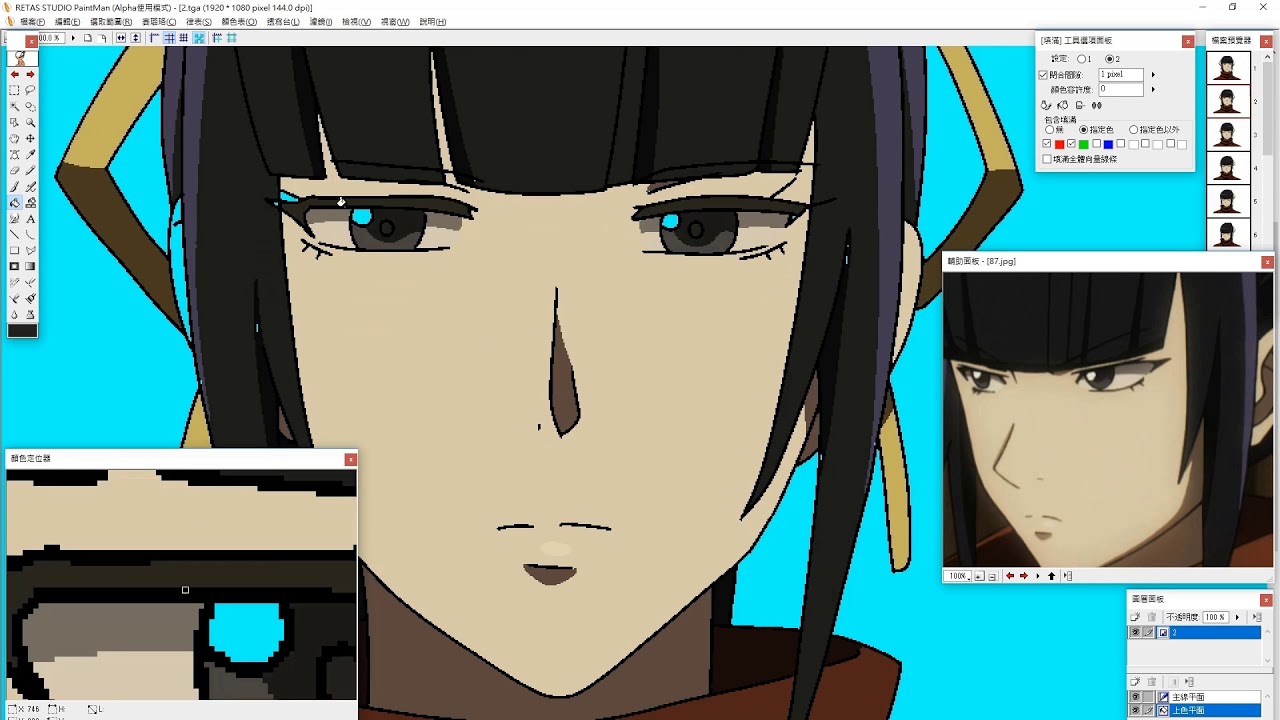The image size is (1280, 720).
Task: Open the 濾鏡 (Filter) menu
Action: coord(320,22)
